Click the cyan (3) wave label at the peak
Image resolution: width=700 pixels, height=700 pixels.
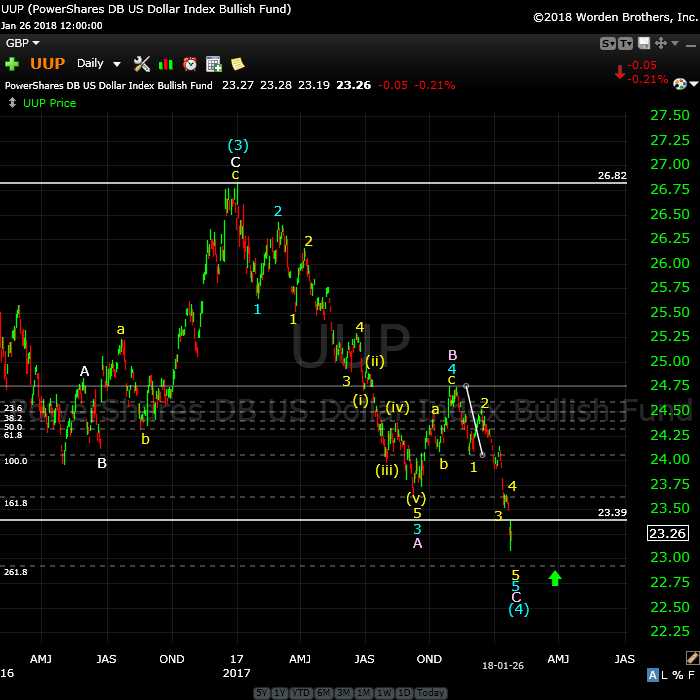click(x=238, y=145)
